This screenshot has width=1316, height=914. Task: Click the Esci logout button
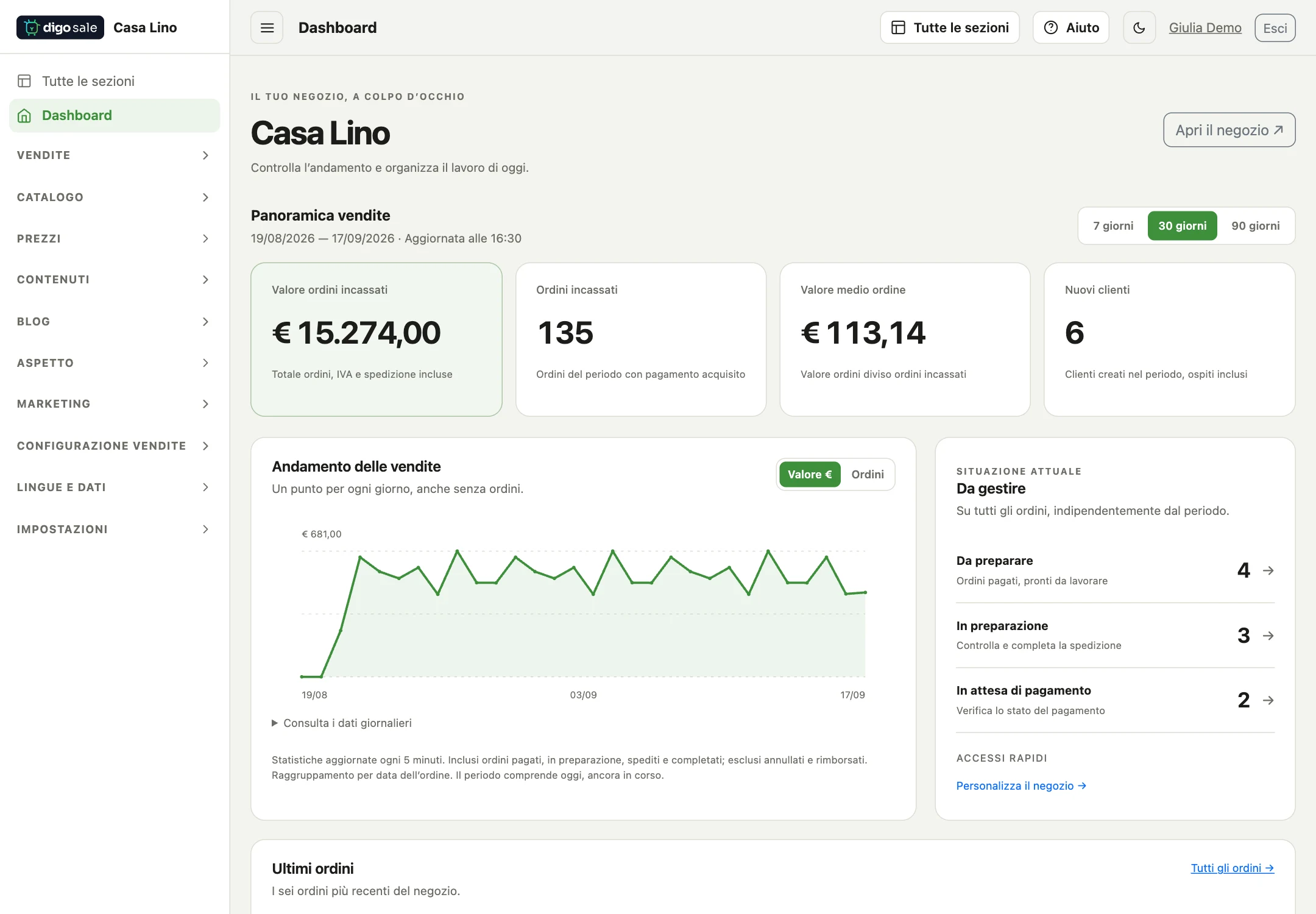1275,28
